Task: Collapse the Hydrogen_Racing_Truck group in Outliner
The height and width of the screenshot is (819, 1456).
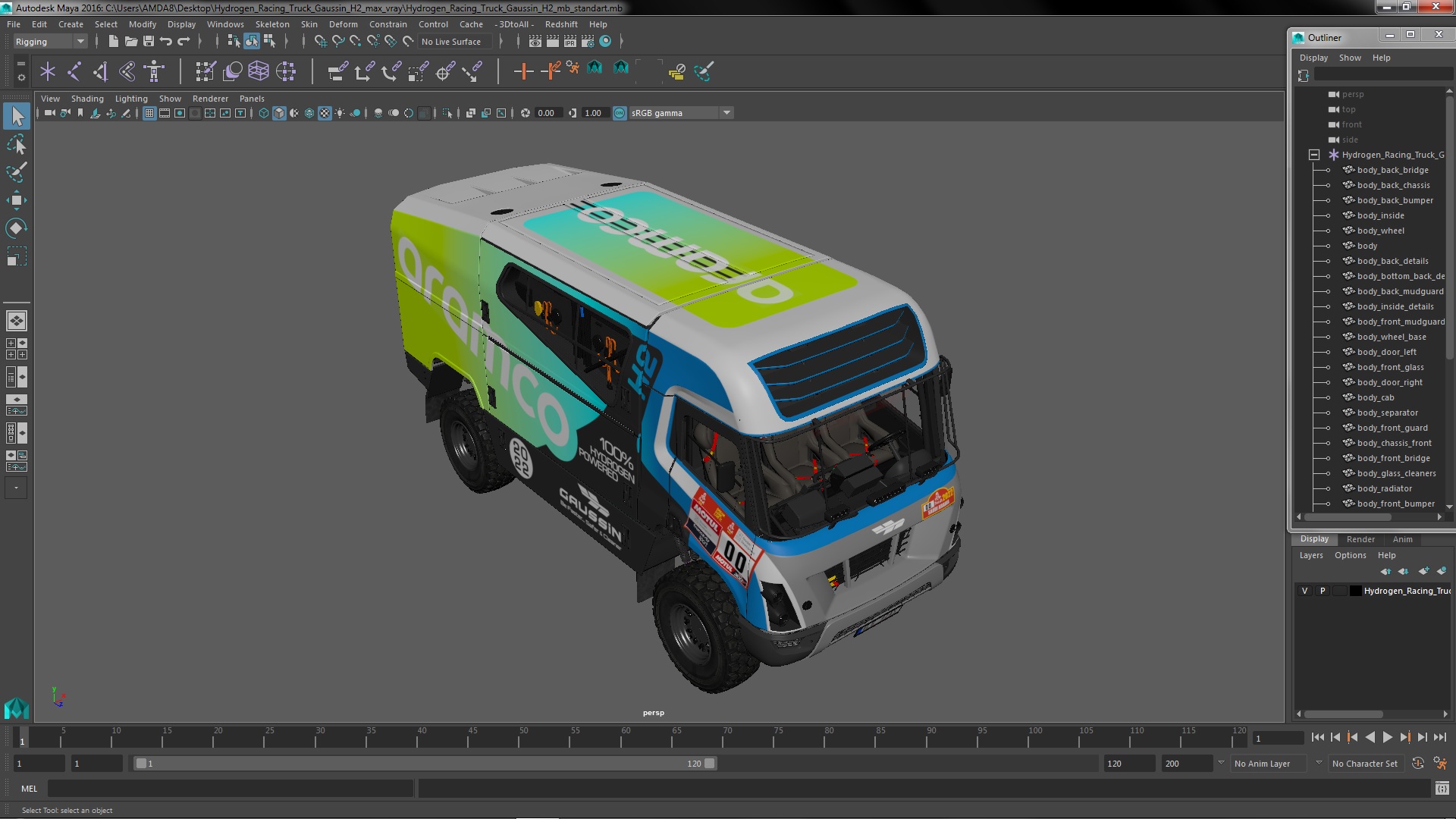Action: [1314, 155]
